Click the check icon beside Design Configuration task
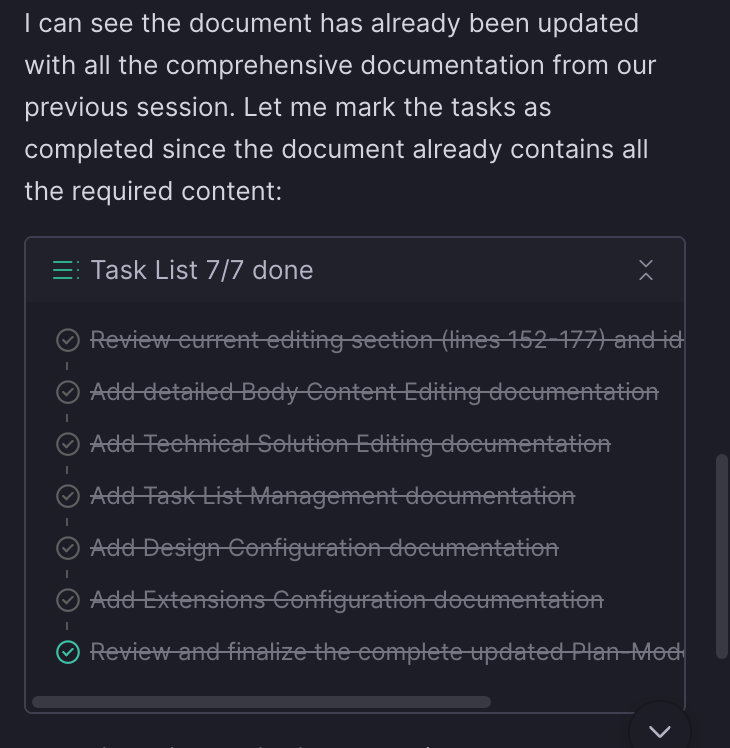 tap(67, 548)
